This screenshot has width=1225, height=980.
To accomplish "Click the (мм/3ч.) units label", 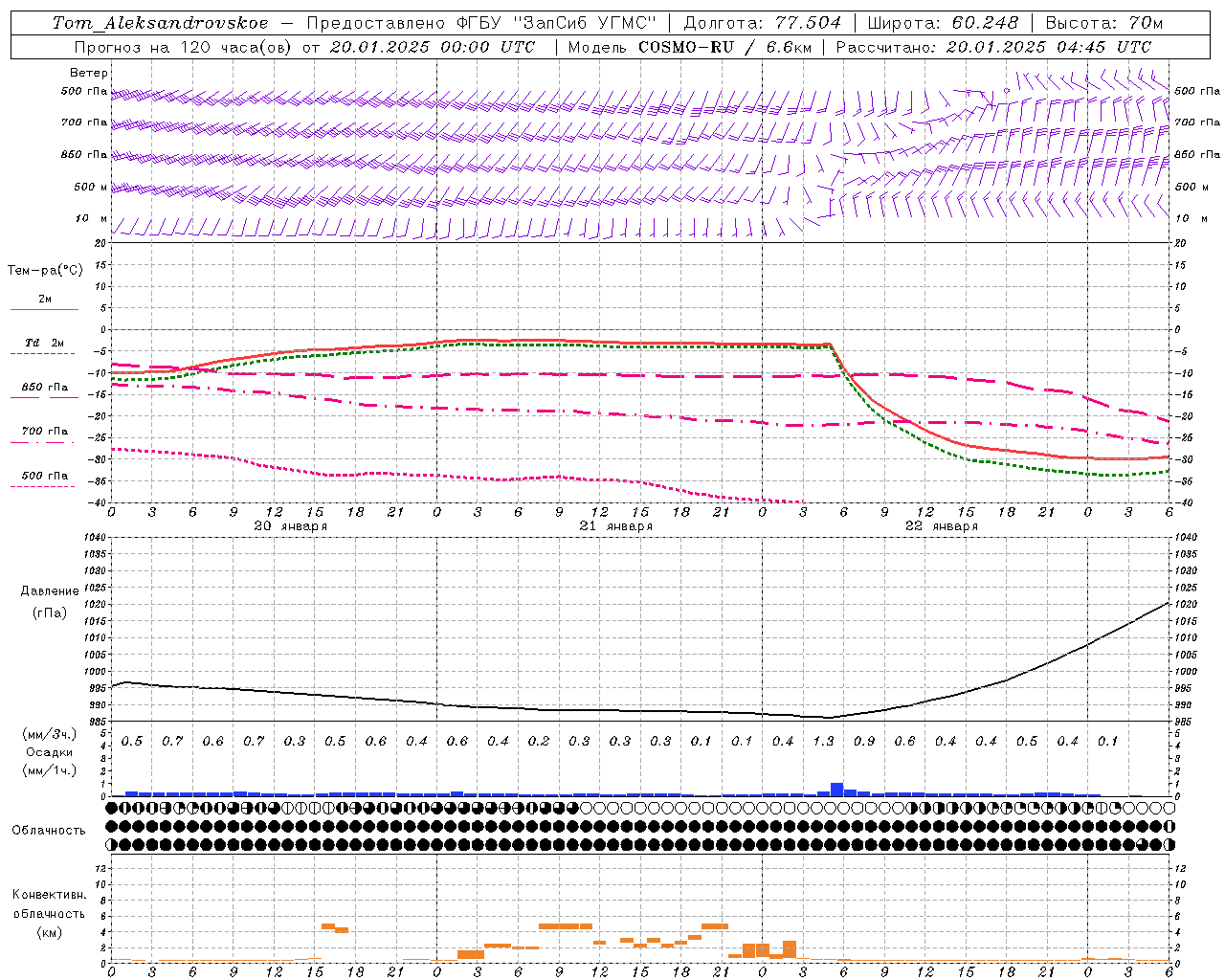I will pos(50,734).
